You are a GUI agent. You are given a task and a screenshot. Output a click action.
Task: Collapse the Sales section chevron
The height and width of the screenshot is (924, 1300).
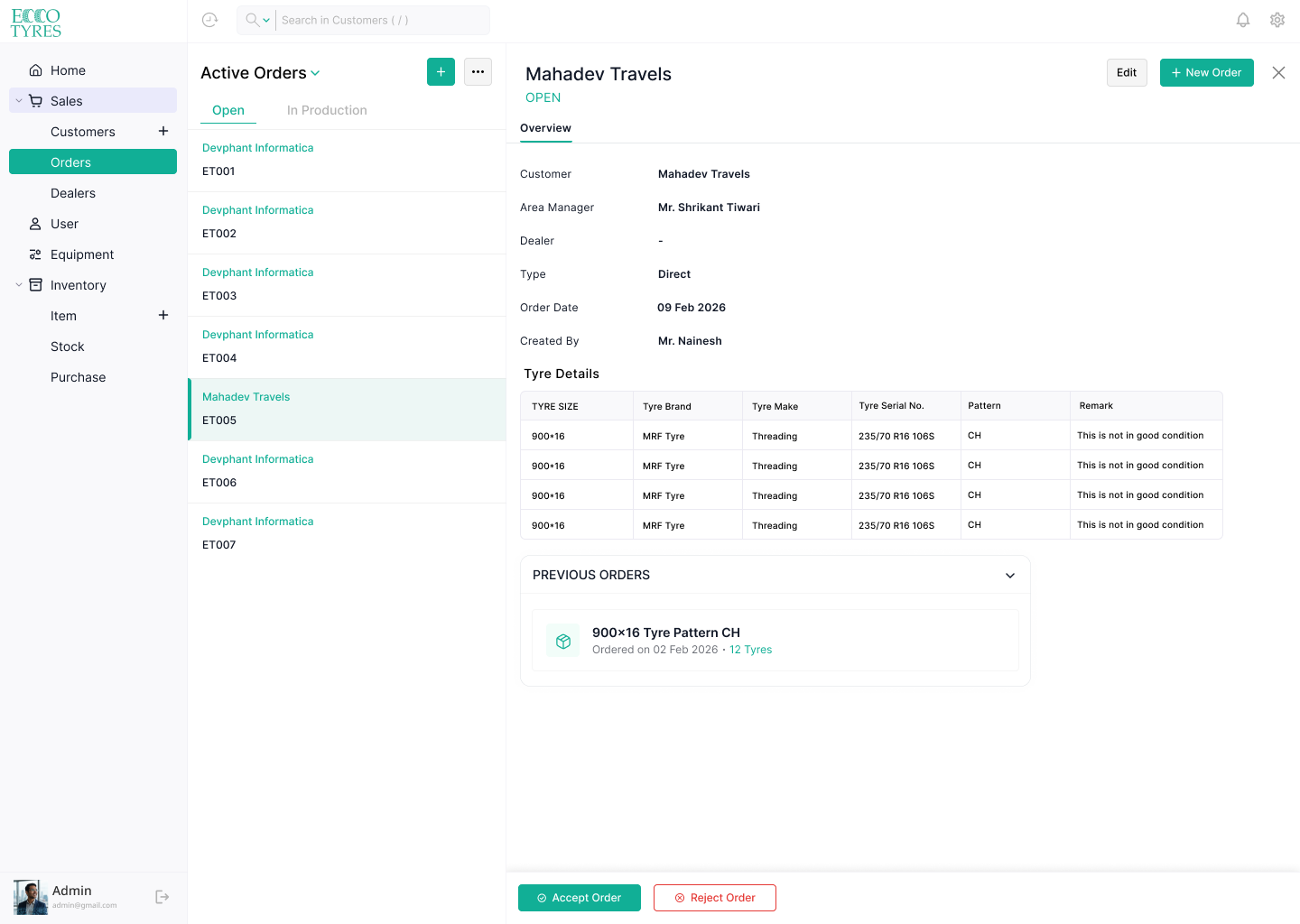(19, 101)
